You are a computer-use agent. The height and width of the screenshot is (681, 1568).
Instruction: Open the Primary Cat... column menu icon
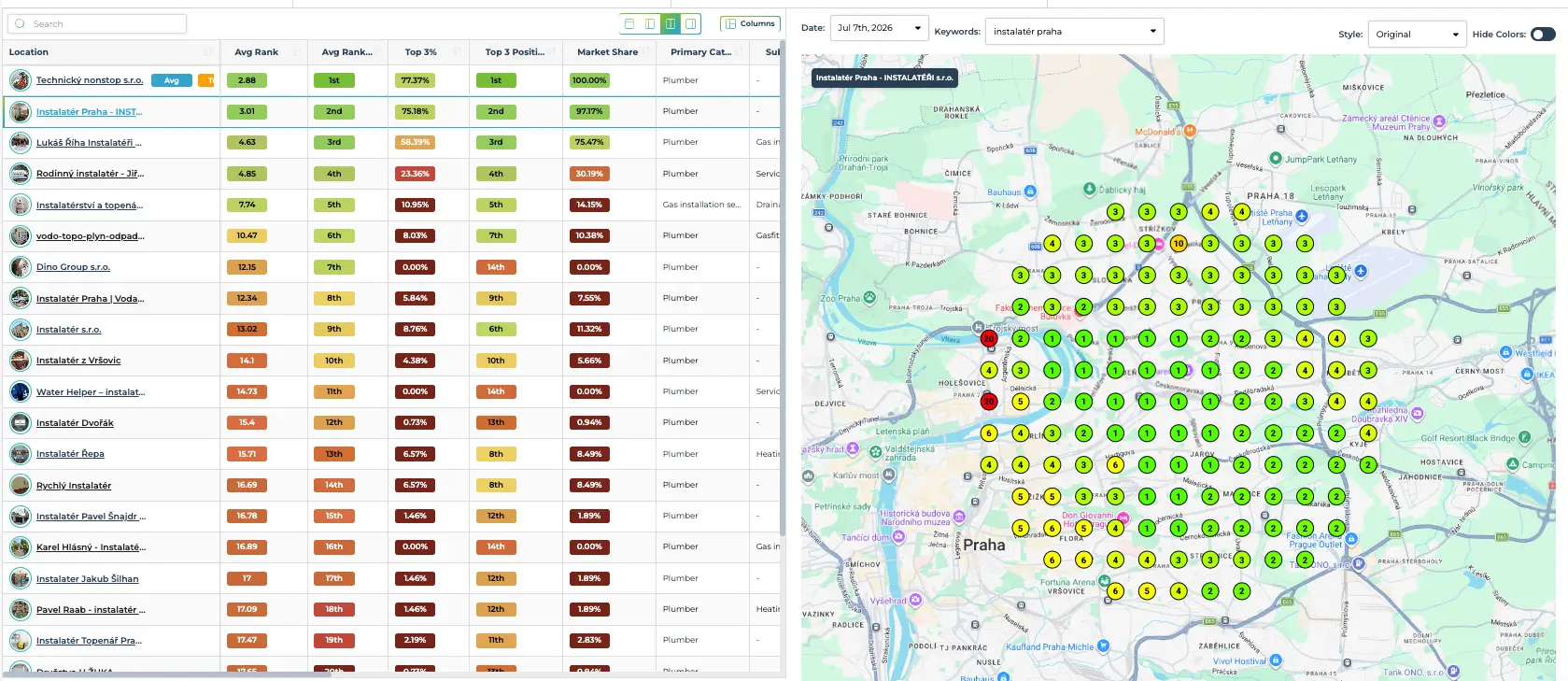[739, 52]
